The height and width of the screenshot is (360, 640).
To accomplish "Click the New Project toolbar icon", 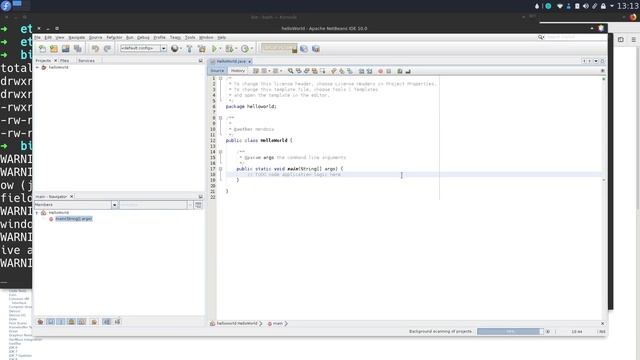I will click(54, 49).
